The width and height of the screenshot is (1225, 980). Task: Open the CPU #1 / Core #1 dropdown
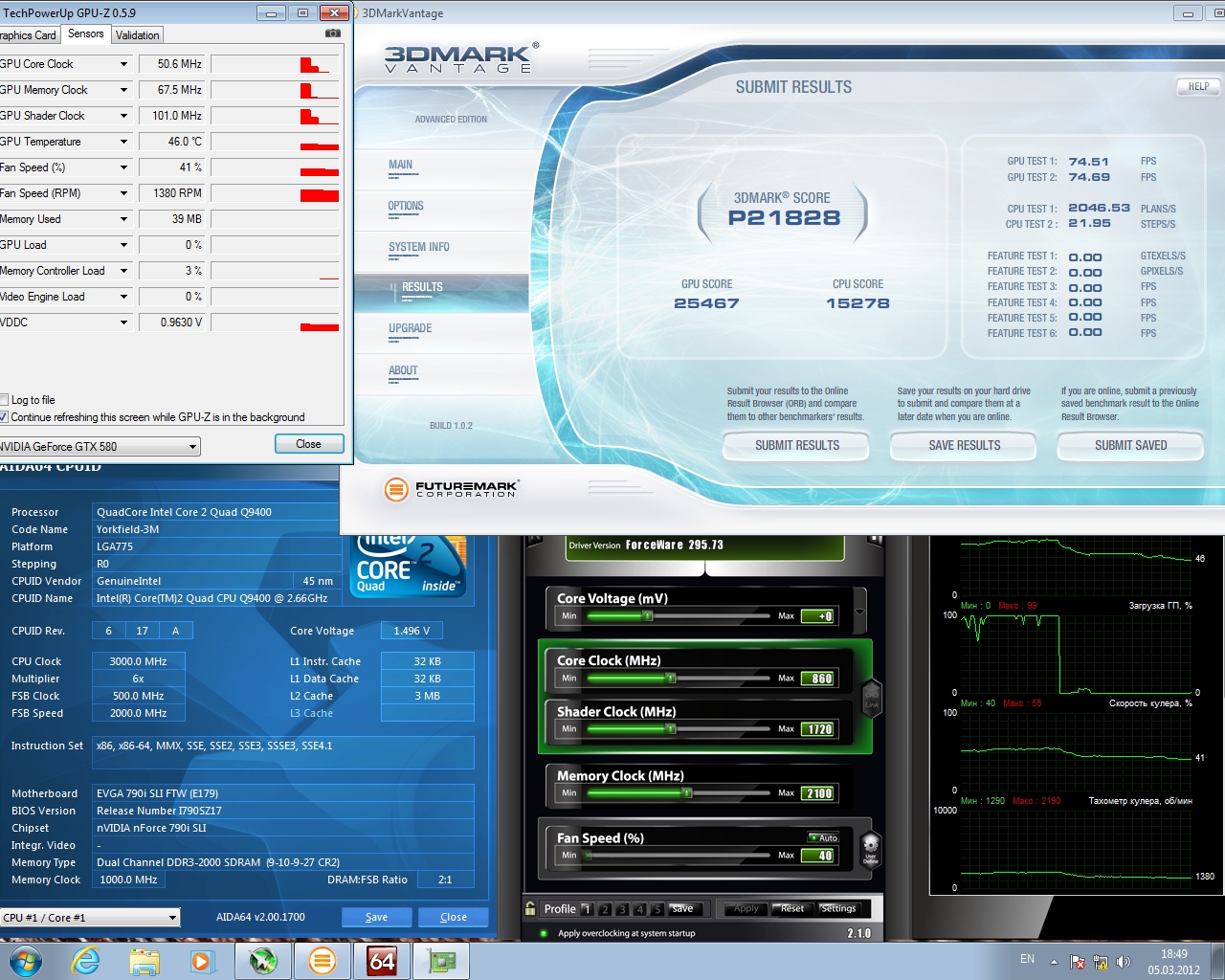pos(90,918)
